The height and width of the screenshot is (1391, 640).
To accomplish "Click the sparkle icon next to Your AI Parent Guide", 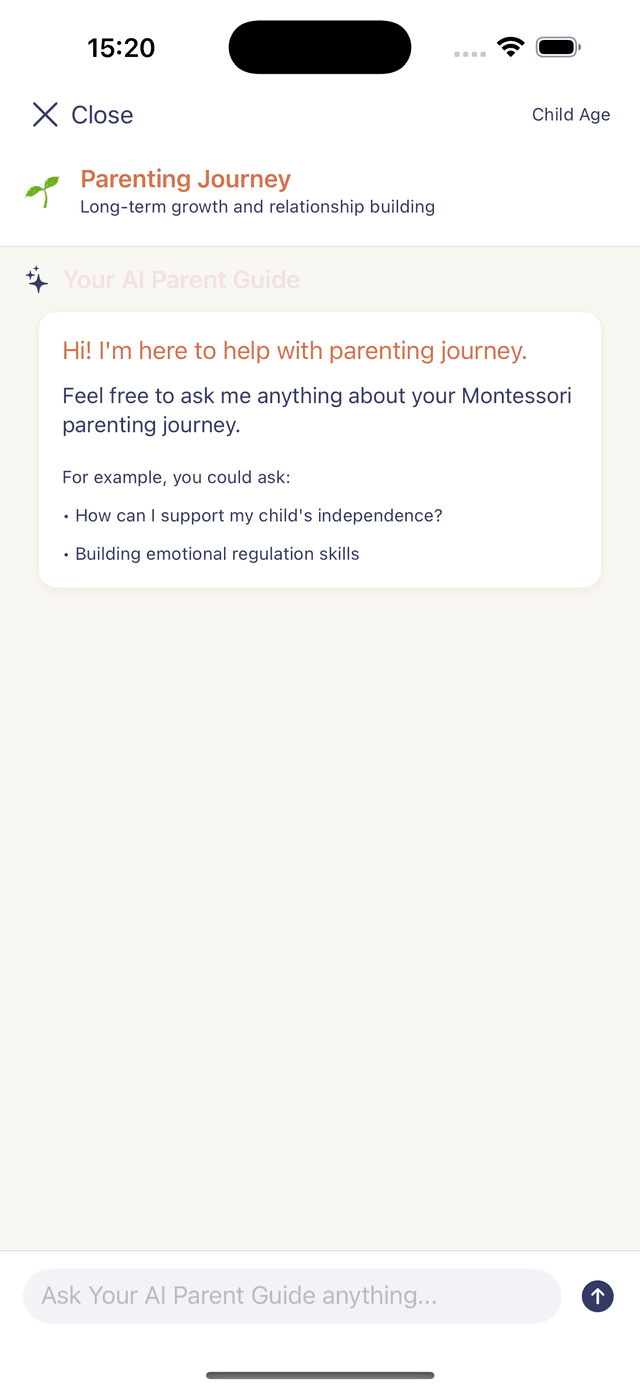I will pos(37,280).
